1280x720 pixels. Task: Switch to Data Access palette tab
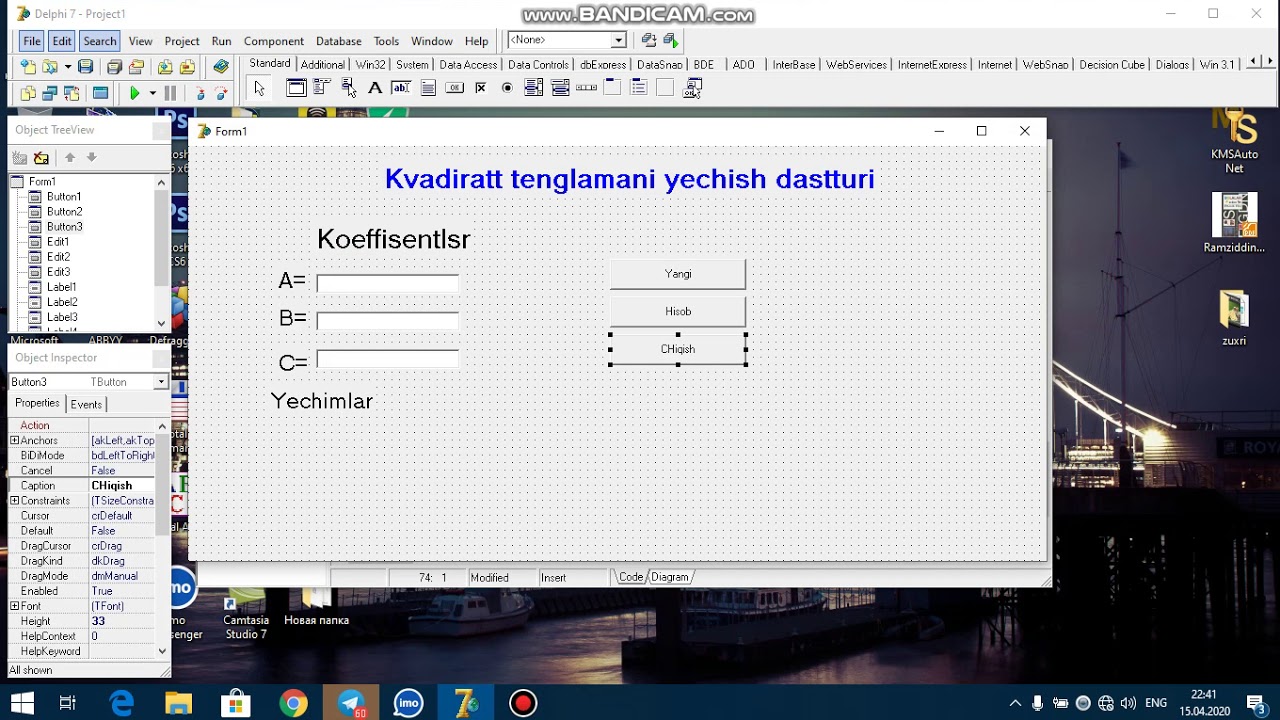[x=468, y=65]
